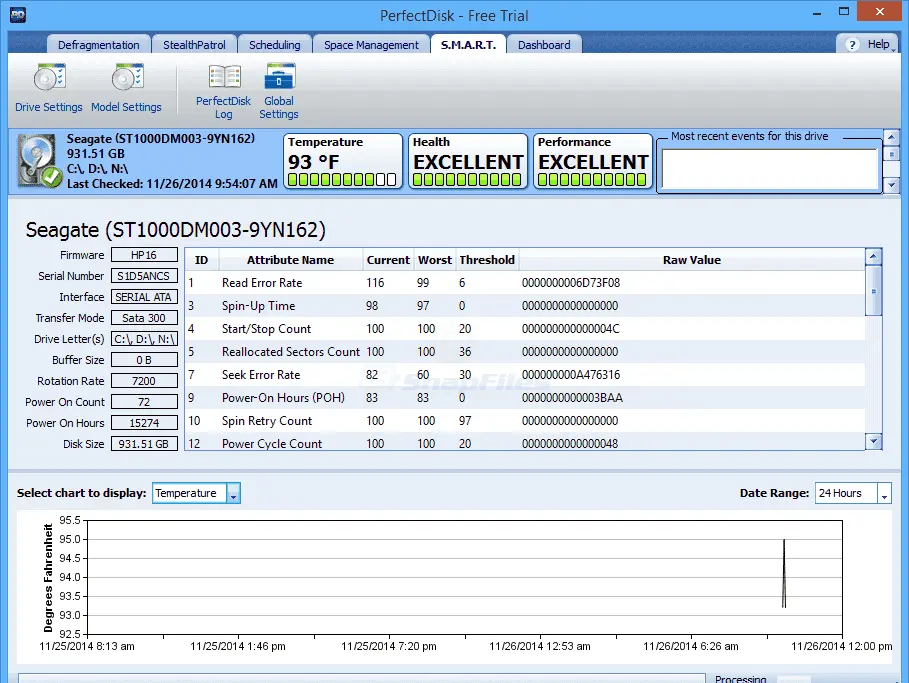The image size is (909, 683).
Task: Click the Firmware field HP16
Action: [144, 255]
